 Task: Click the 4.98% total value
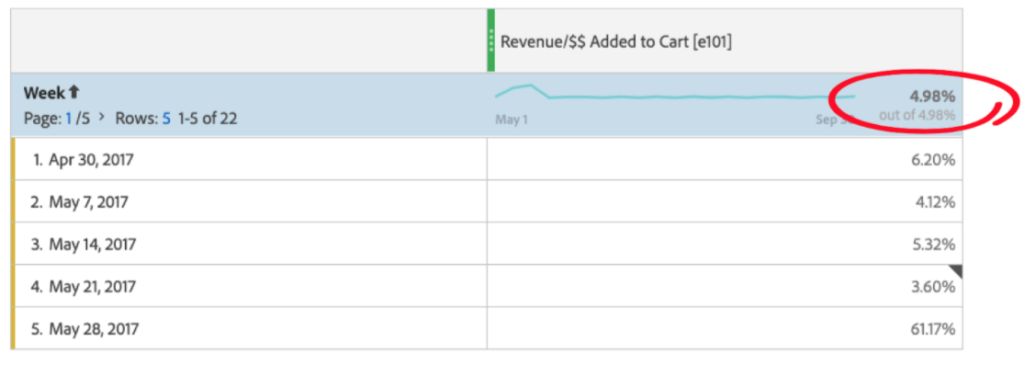coord(933,96)
